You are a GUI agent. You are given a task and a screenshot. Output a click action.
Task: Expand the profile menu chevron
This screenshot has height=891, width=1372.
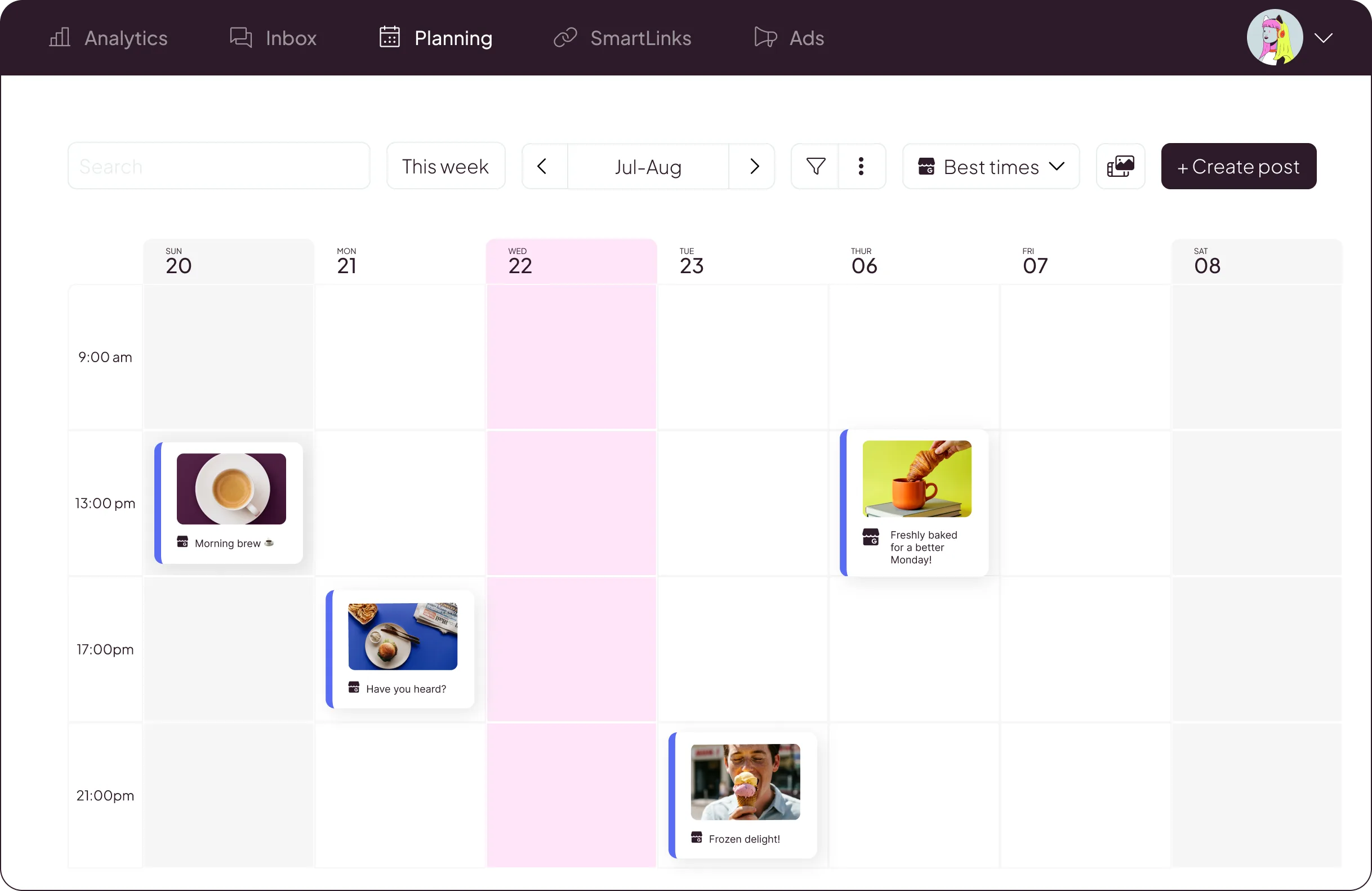[1323, 38]
